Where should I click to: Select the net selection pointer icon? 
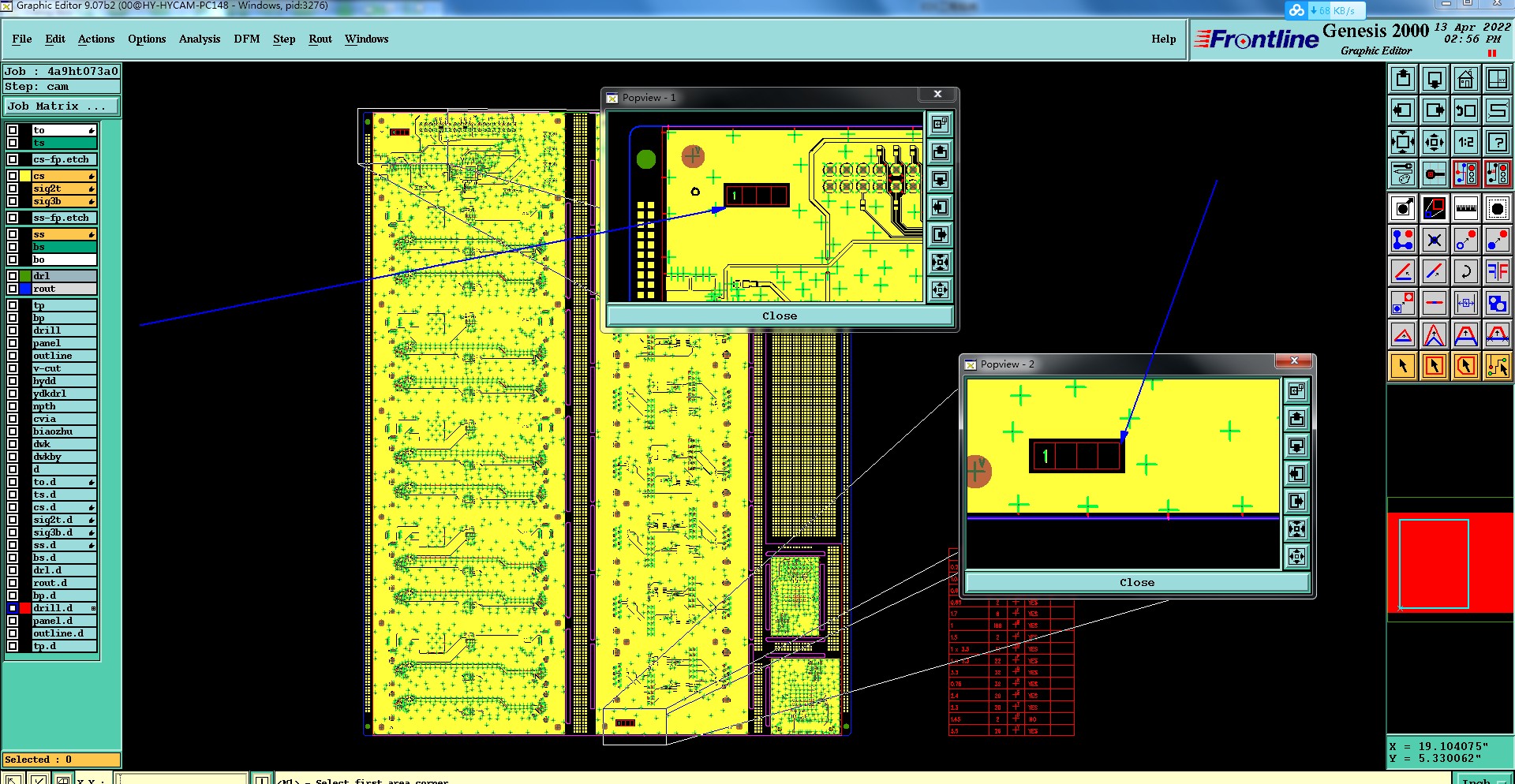pyautogui.click(x=1497, y=366)
